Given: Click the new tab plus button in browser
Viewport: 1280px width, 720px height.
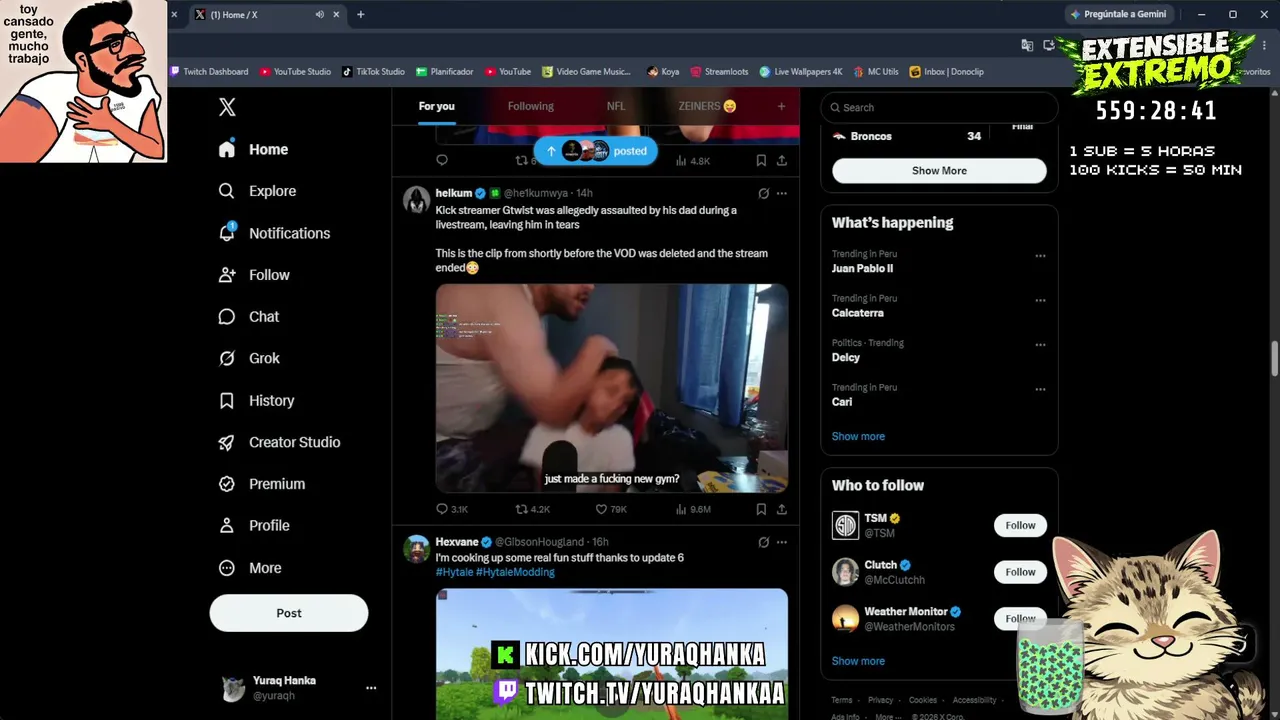Looking at the screenshot, I should click(x=360, y=14).
